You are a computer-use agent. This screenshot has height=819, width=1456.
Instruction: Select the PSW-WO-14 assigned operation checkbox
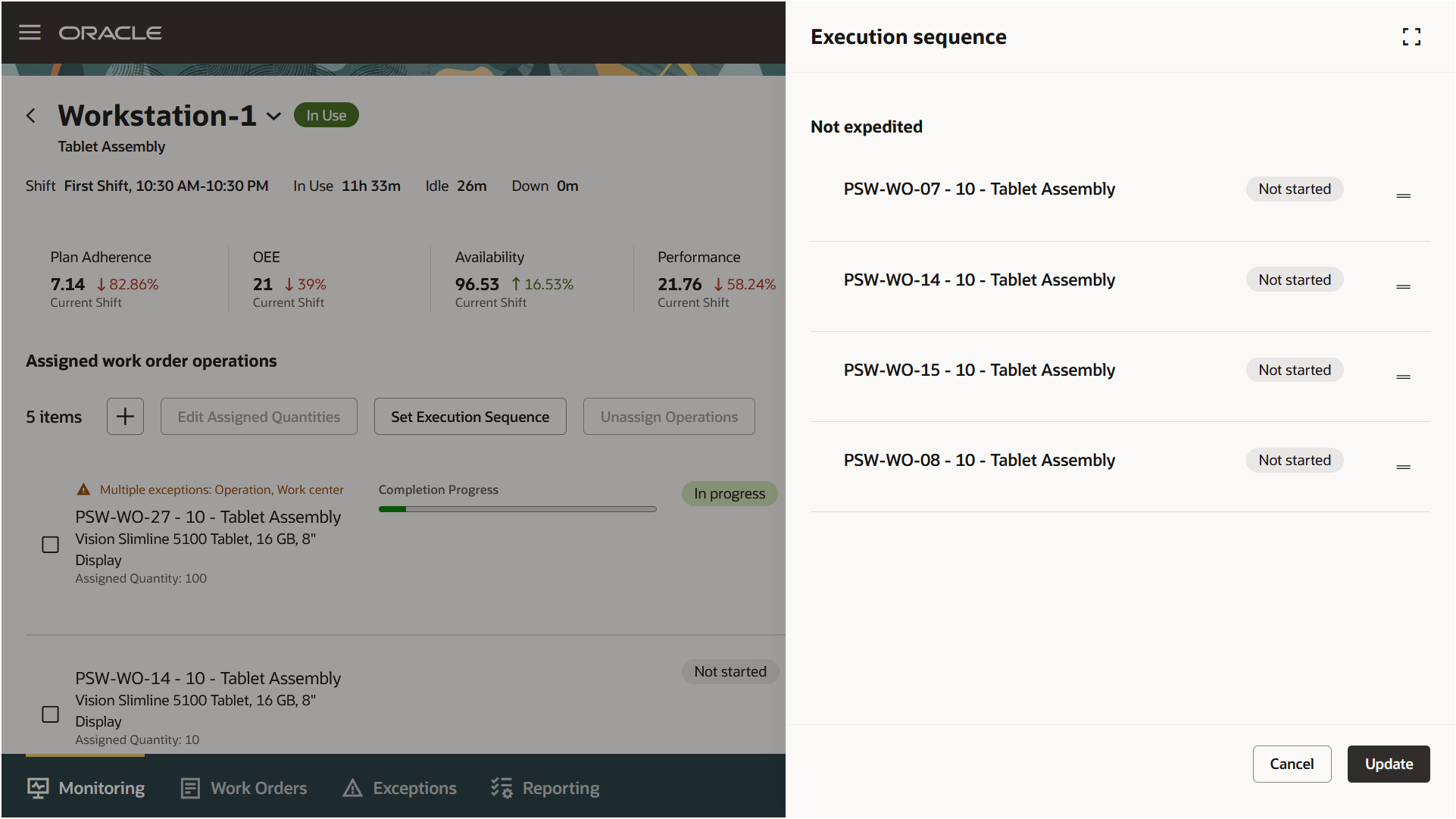coord(50,714)
